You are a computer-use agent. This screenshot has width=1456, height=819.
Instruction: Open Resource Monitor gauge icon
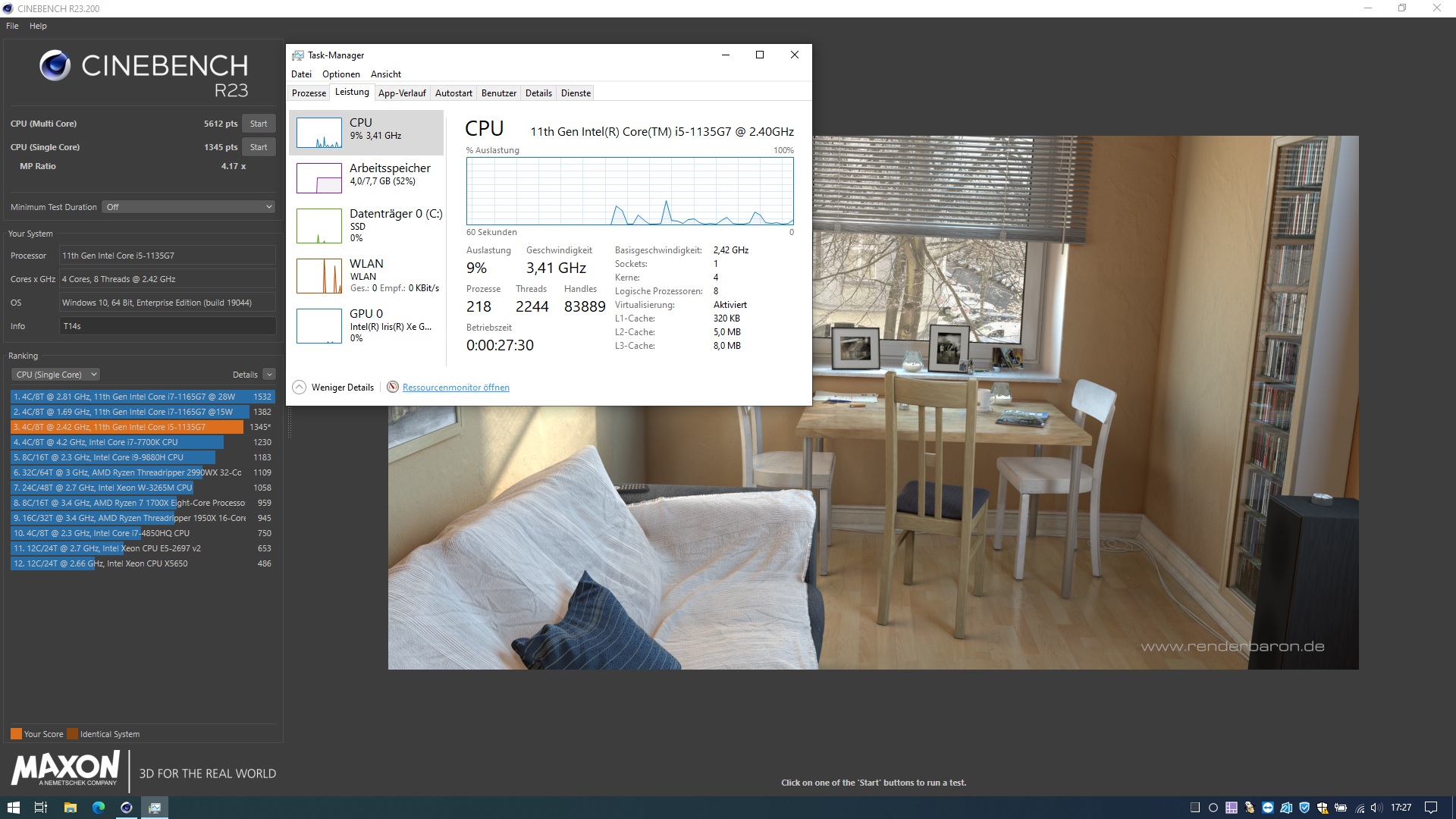pos(393,387)
